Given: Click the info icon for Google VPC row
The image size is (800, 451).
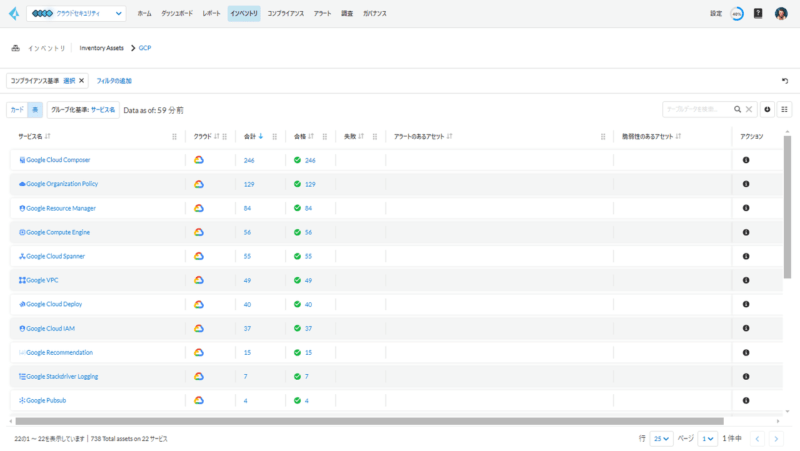Looking at the screenshot, I should tap(746, 280).
